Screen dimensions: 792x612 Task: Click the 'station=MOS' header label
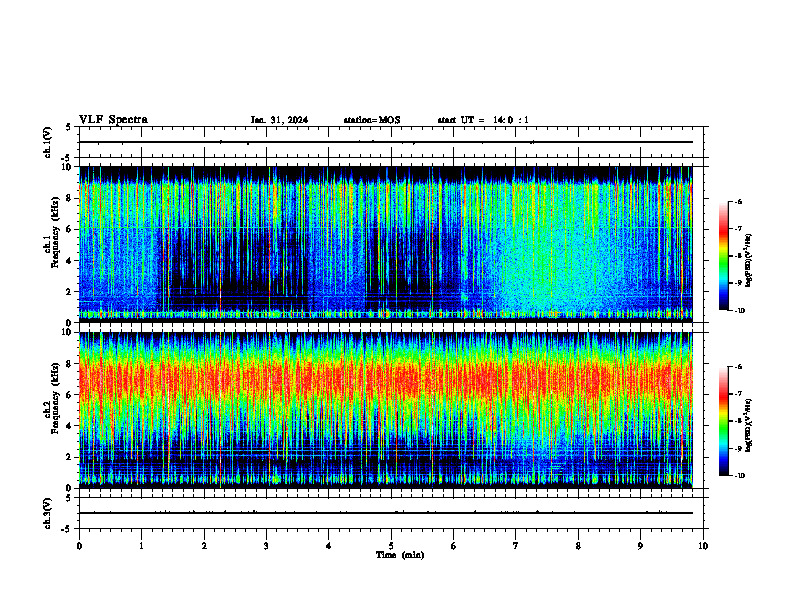click(x=372, y=120)
